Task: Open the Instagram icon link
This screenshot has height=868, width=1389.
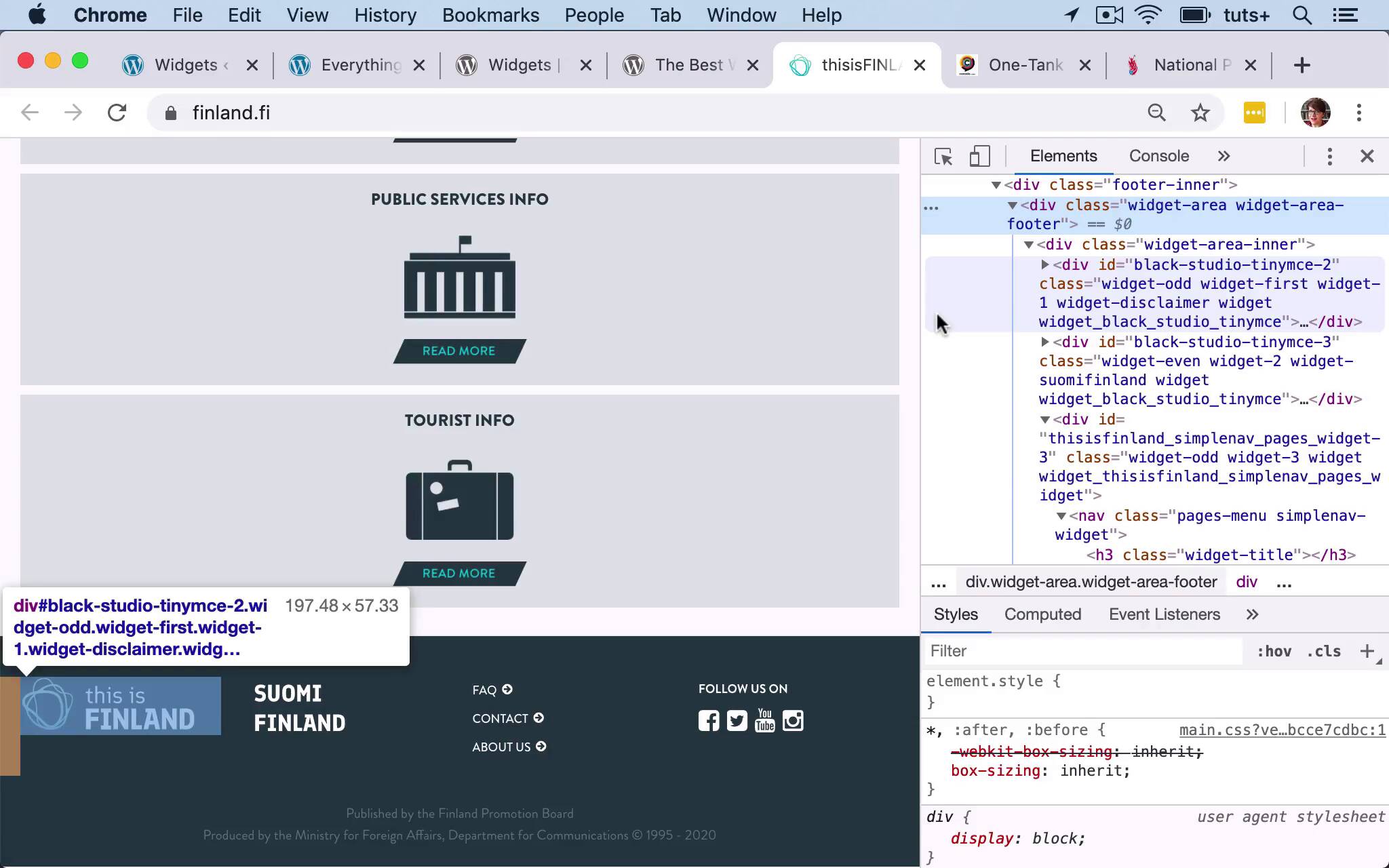Action: coord(793,720)
